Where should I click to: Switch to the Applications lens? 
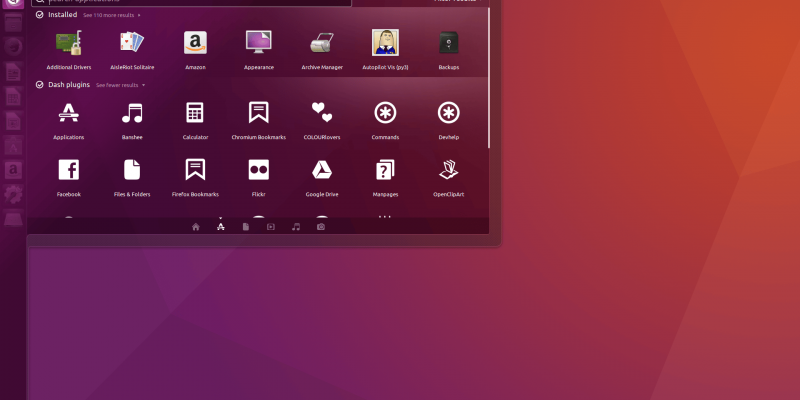[x=221, y=227]
